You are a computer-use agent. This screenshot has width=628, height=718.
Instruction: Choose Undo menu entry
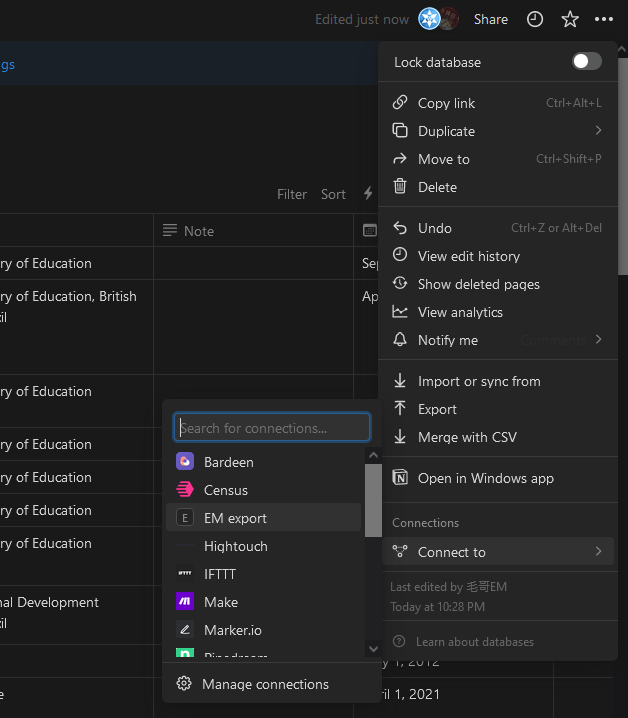(498, 228)
